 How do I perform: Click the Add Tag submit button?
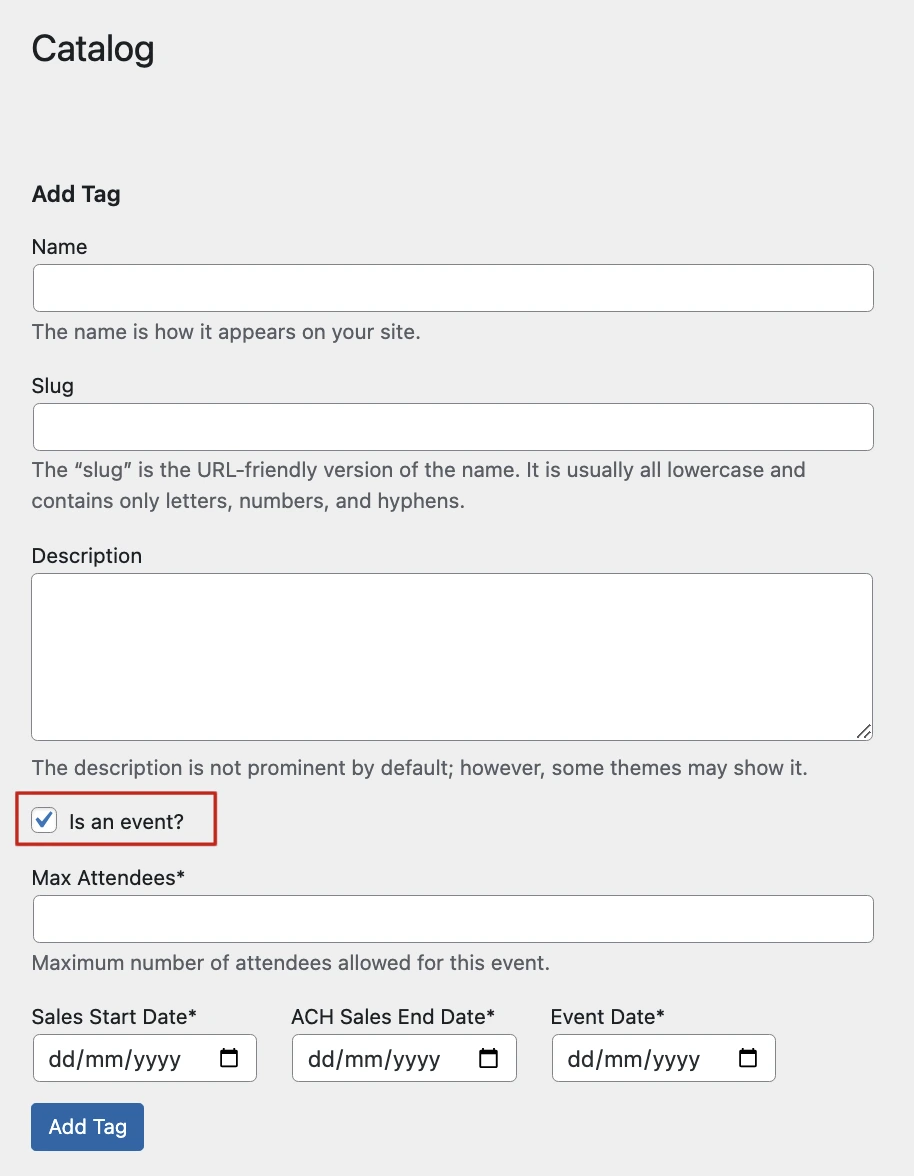tap(87, 1126)
